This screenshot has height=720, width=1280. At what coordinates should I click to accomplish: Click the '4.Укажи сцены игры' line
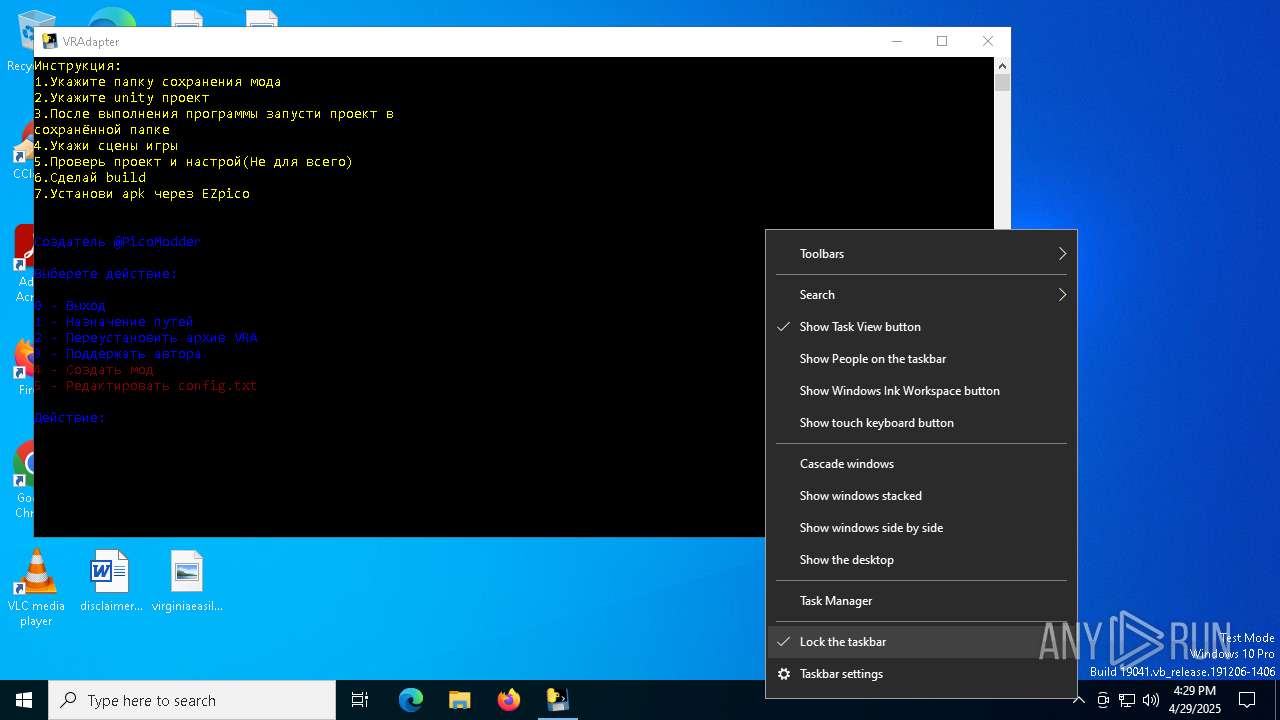(x=106, y=146)
